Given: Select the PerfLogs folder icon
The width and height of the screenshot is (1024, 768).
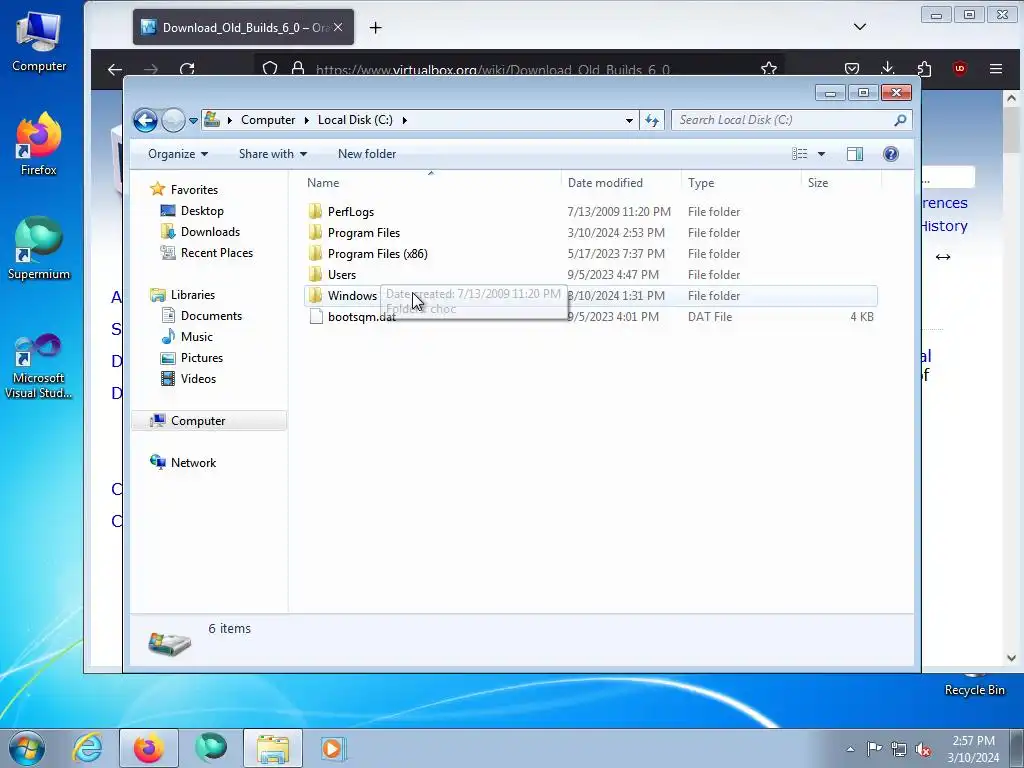Looking at the screenshot, I should point(315,212).
